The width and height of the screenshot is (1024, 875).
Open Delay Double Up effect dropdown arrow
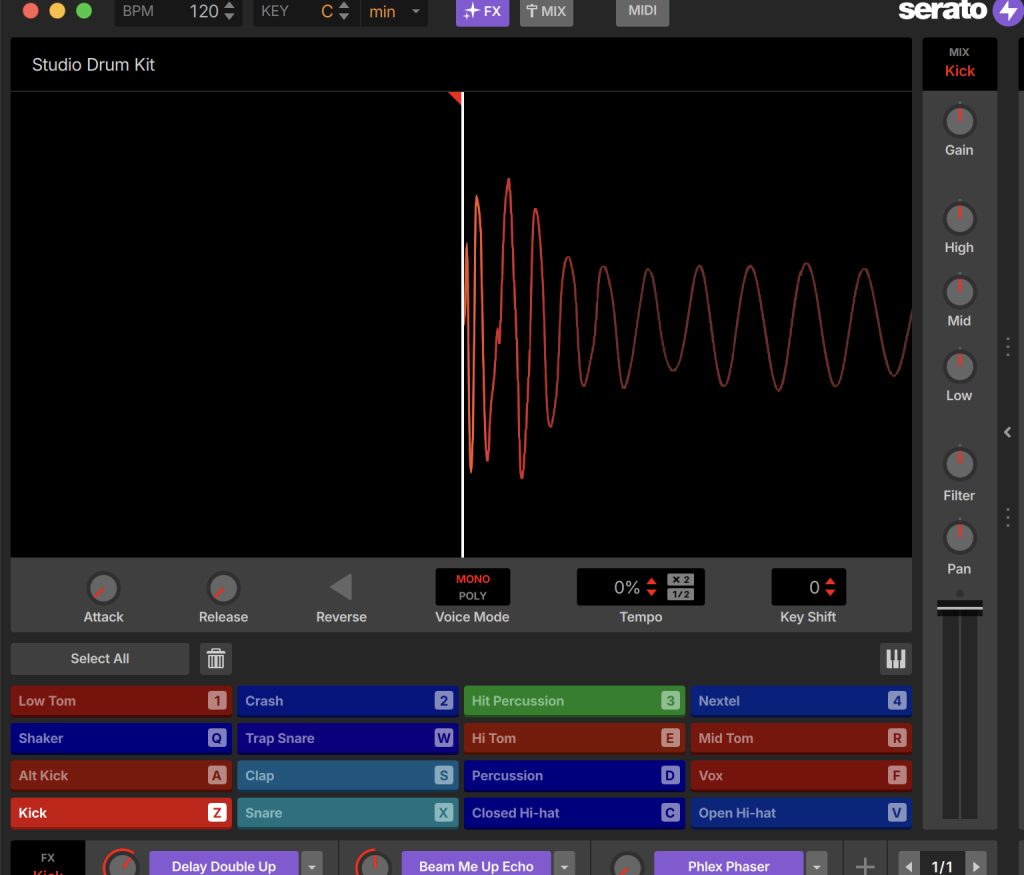(312, 866)
